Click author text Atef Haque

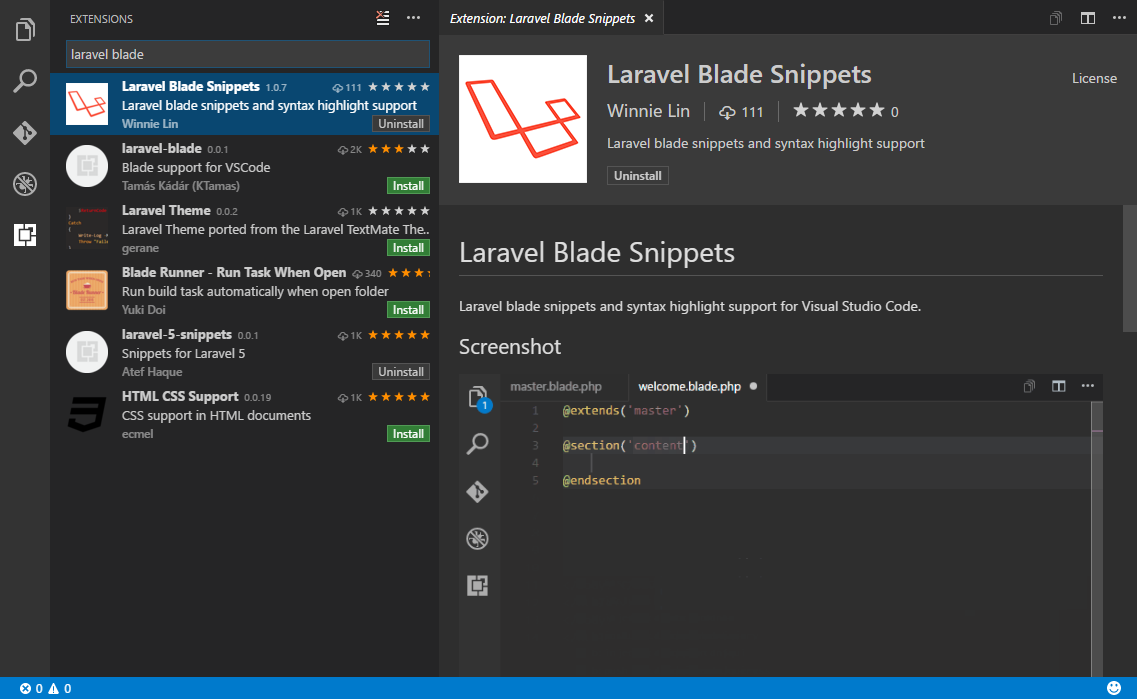[152, 372]
